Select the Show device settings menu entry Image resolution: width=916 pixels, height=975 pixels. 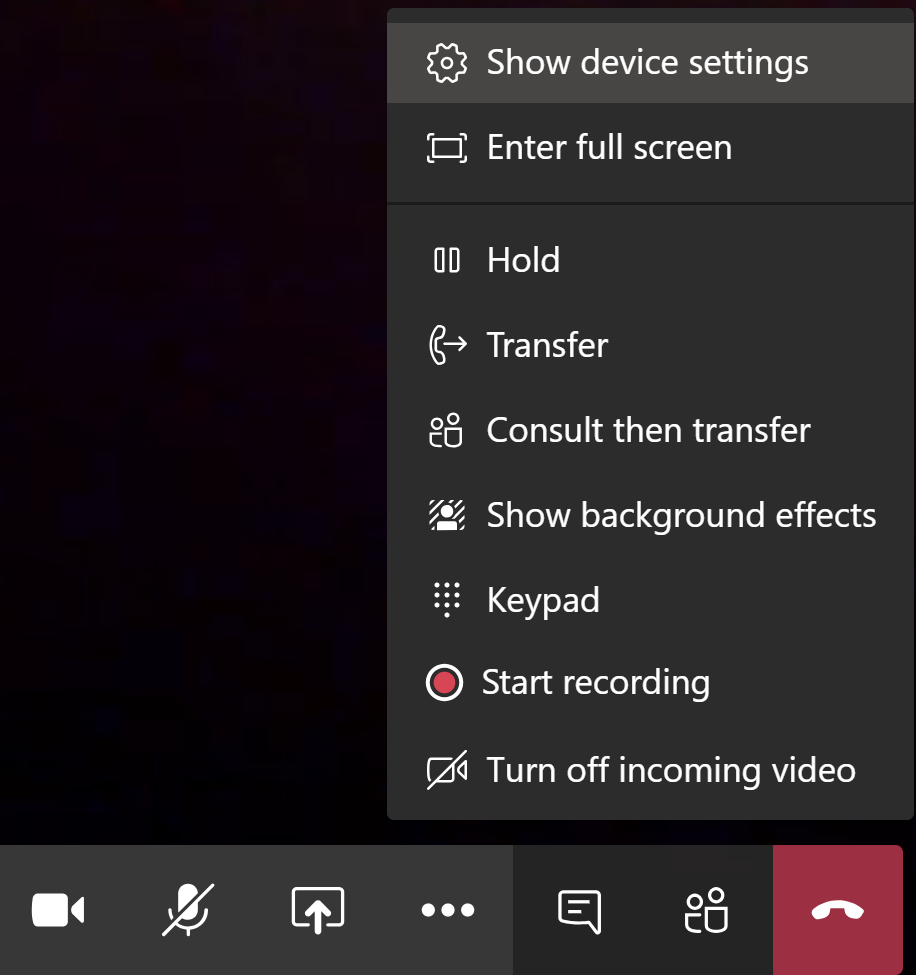point(647,63)
